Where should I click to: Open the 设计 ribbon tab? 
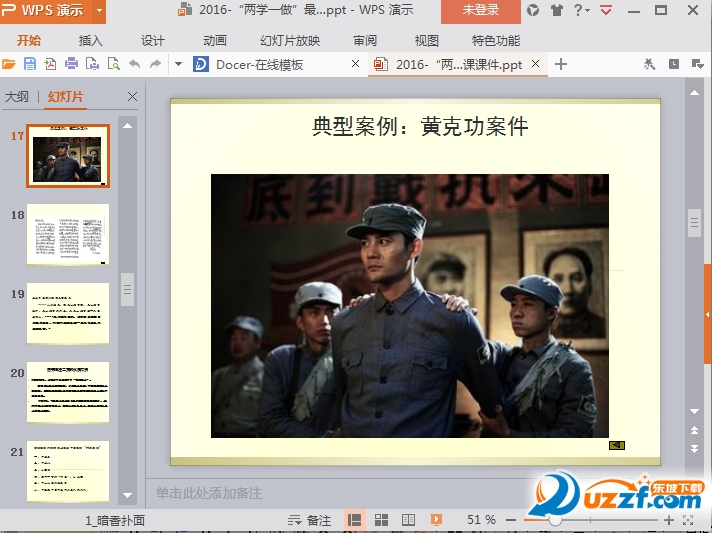[152, 41]
